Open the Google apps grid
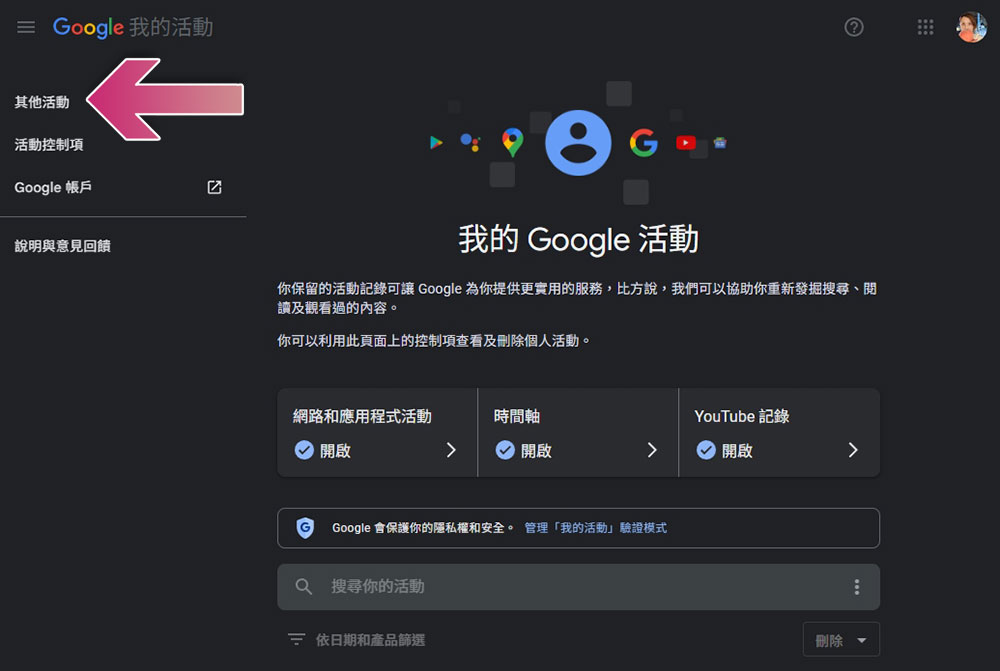This screenshot has height=671, width=1000. 925,27
